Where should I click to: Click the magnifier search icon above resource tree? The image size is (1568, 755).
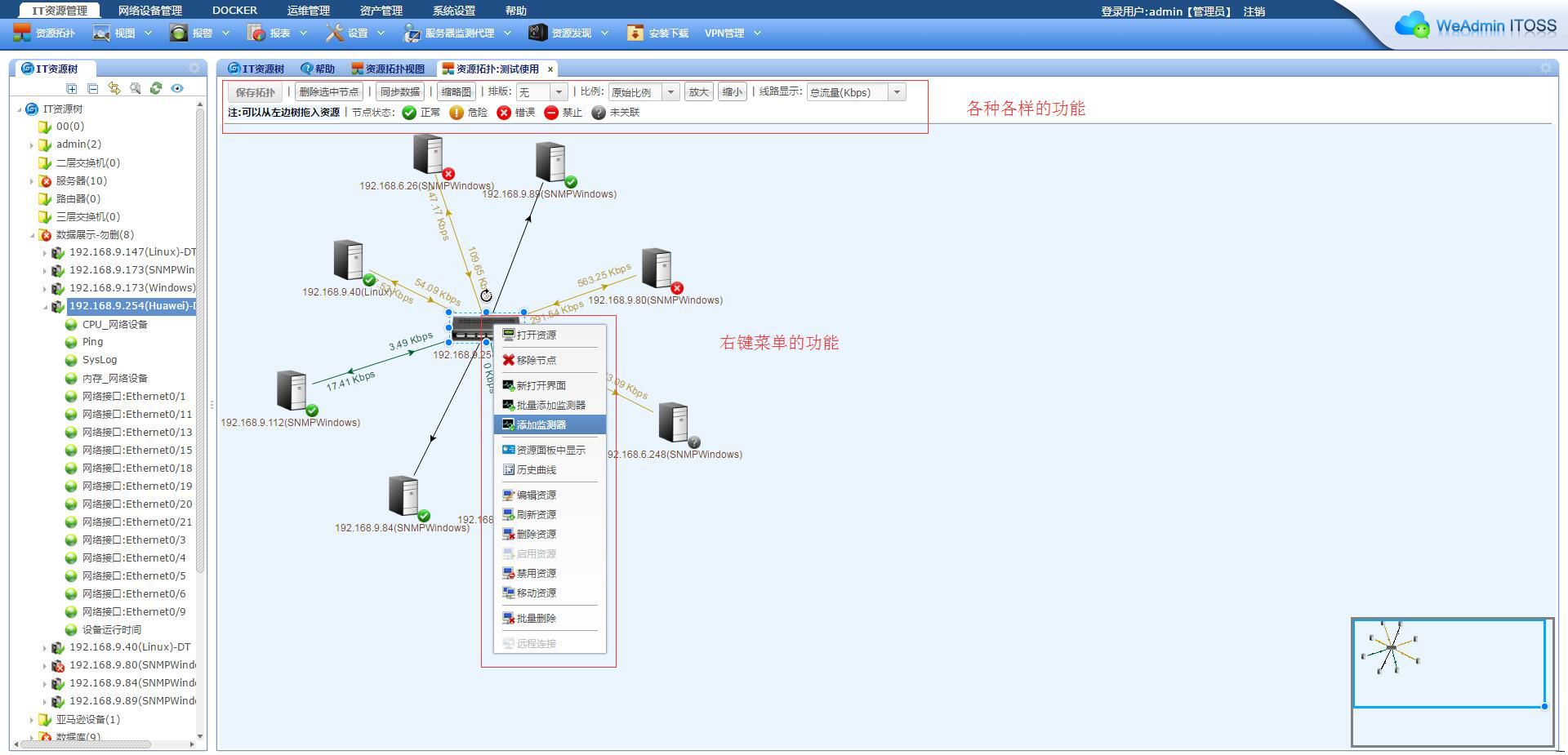click(135, 88)
